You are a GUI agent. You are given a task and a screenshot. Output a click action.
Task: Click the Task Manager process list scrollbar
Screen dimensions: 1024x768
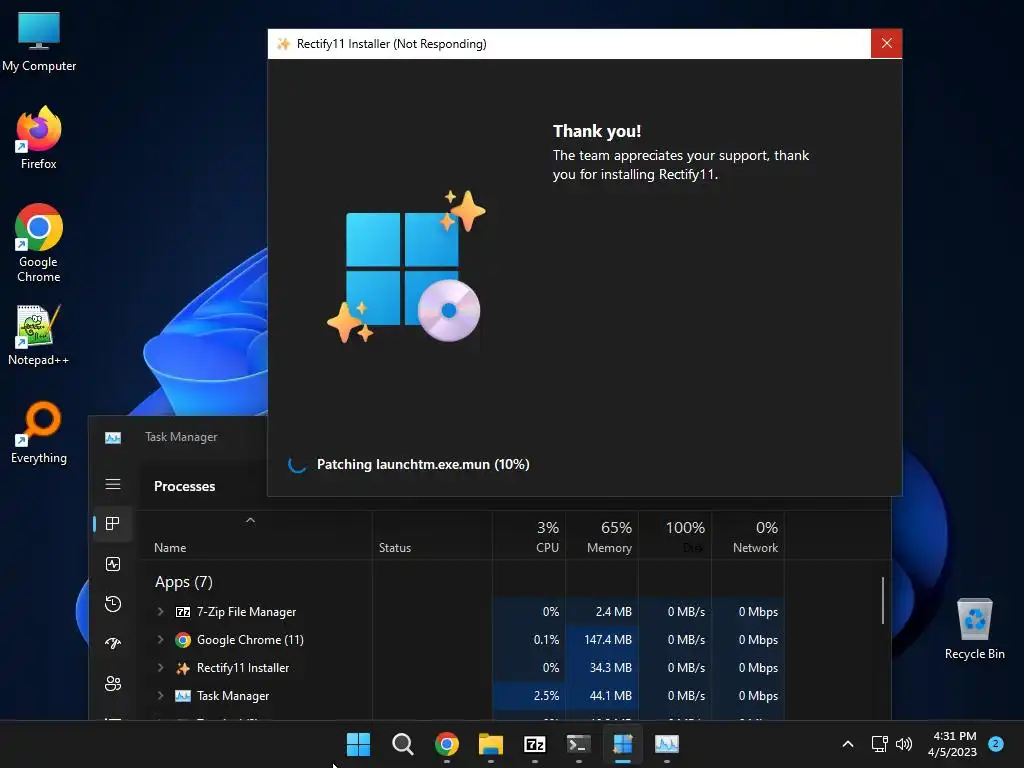(x=883, y=600)
